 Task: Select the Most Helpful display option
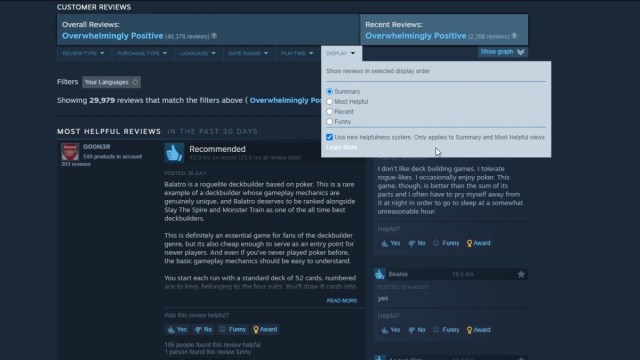tap(329, 102)
